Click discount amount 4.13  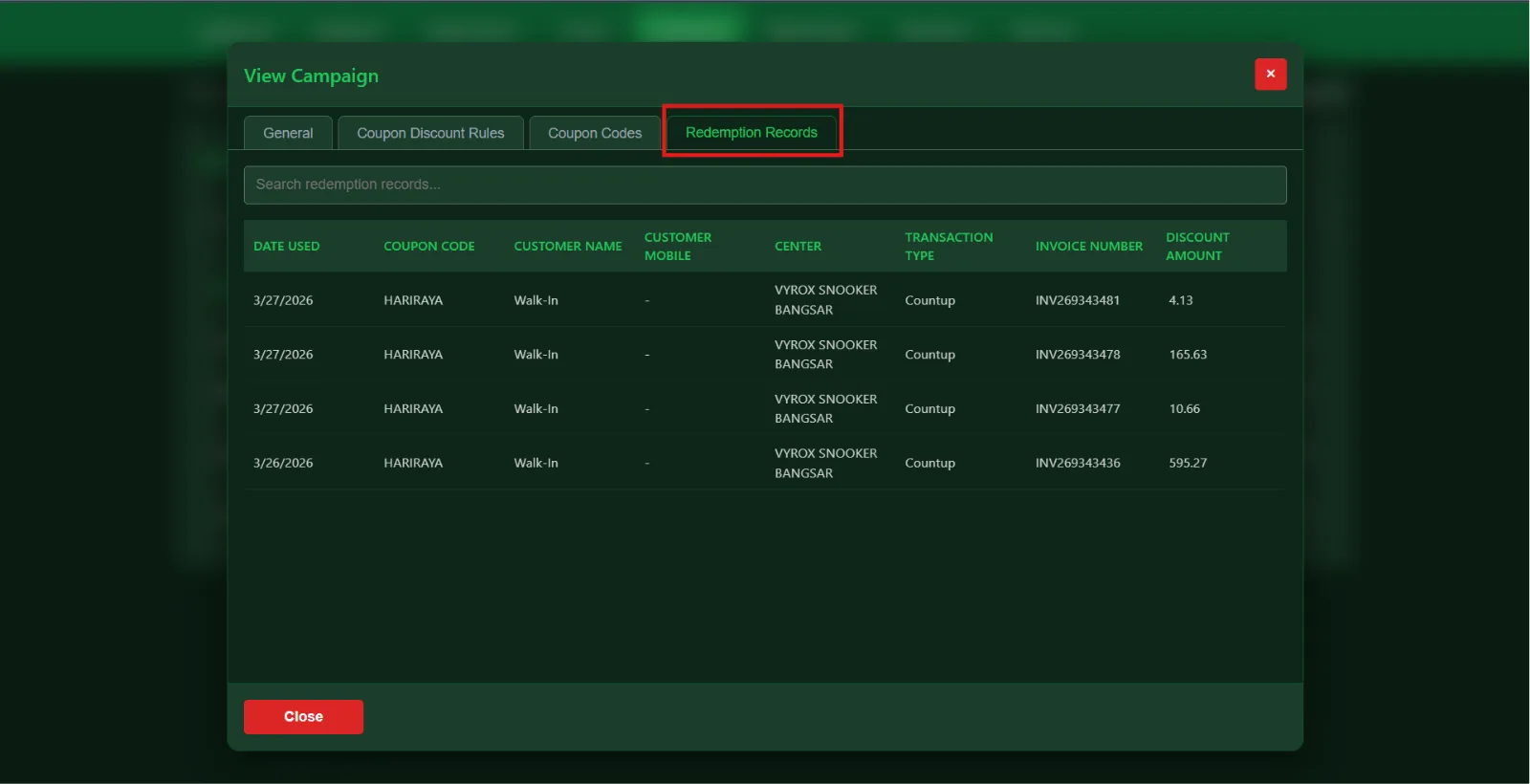point(1181,300)
